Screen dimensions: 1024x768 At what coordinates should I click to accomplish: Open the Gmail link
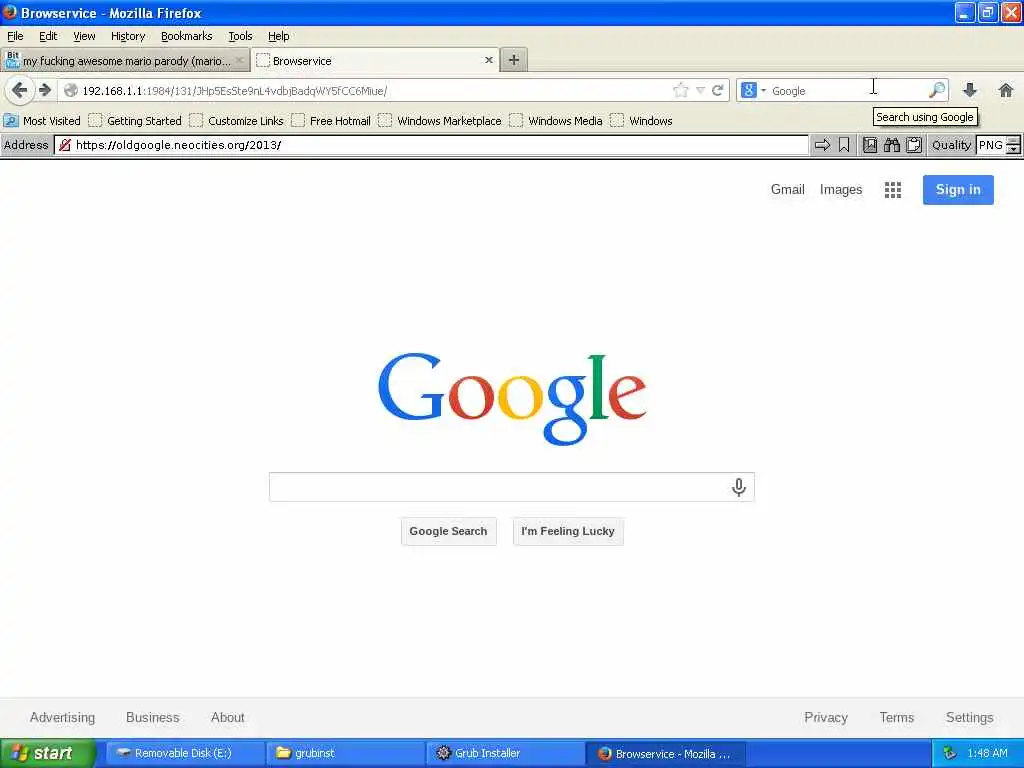788,189
